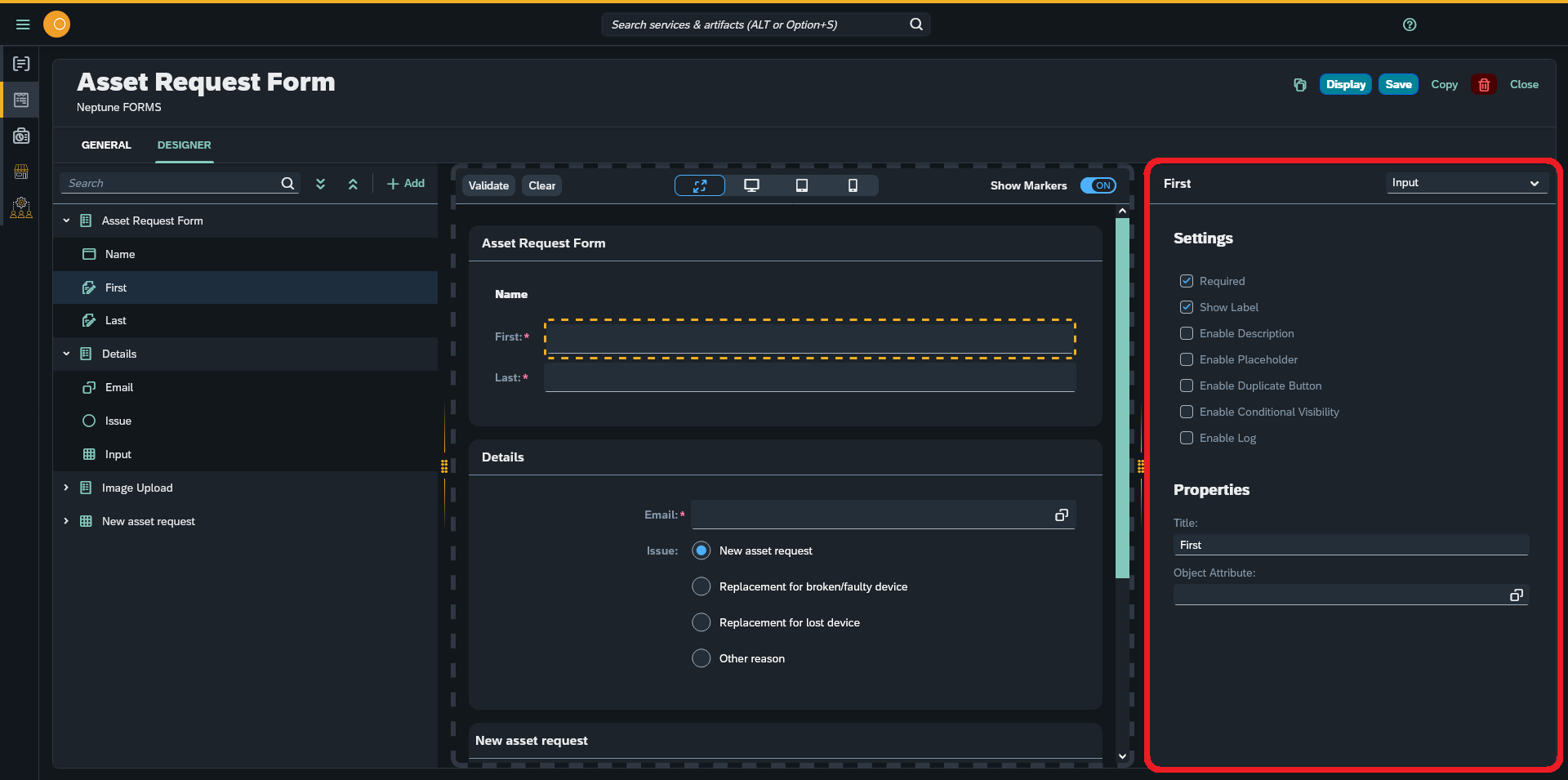Save the Asset Request Form
1568x780 pixels.
pyautogui.click(x=1397, y=84)
